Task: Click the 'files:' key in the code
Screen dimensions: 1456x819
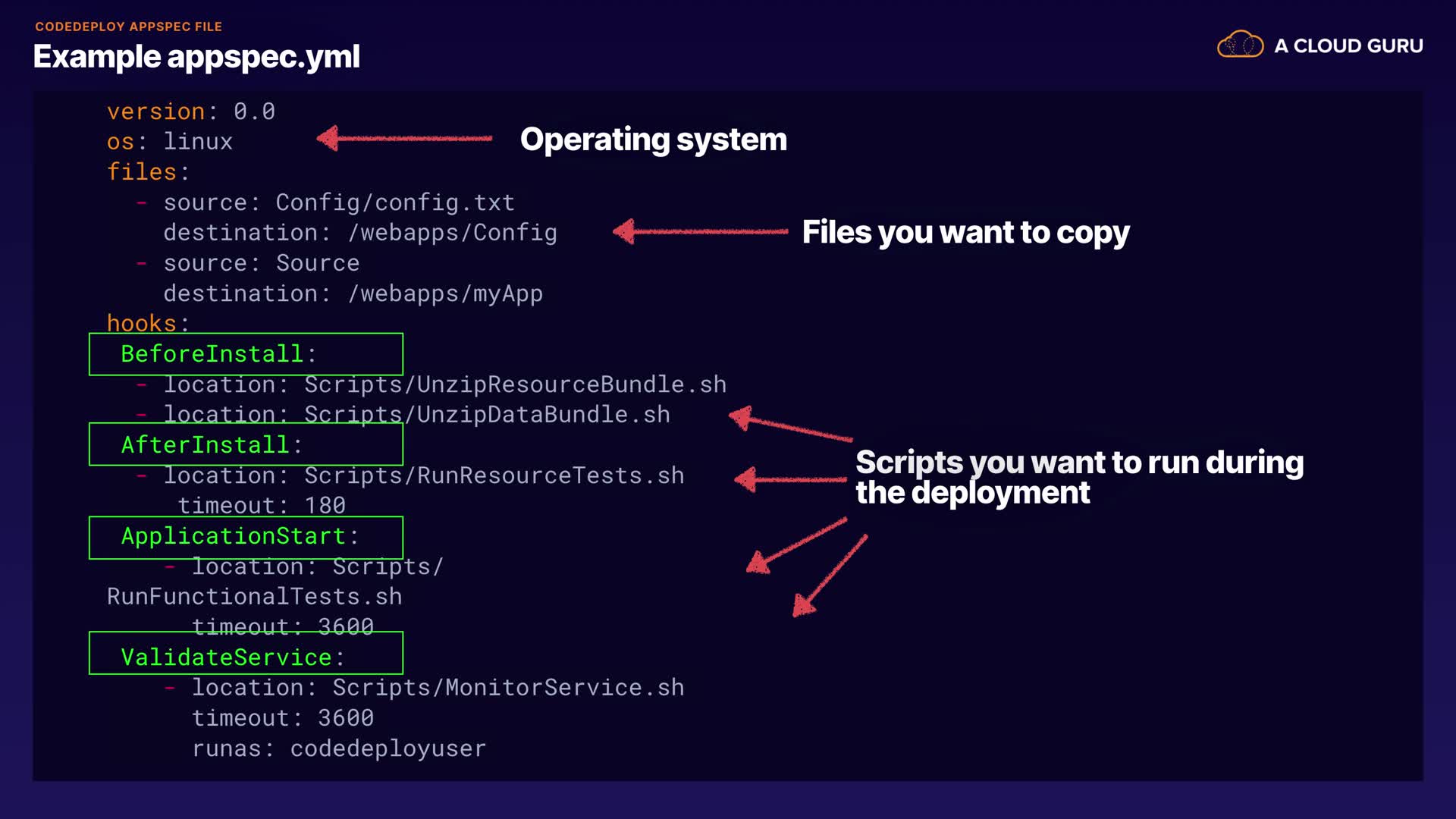Action: pos(147,172)
